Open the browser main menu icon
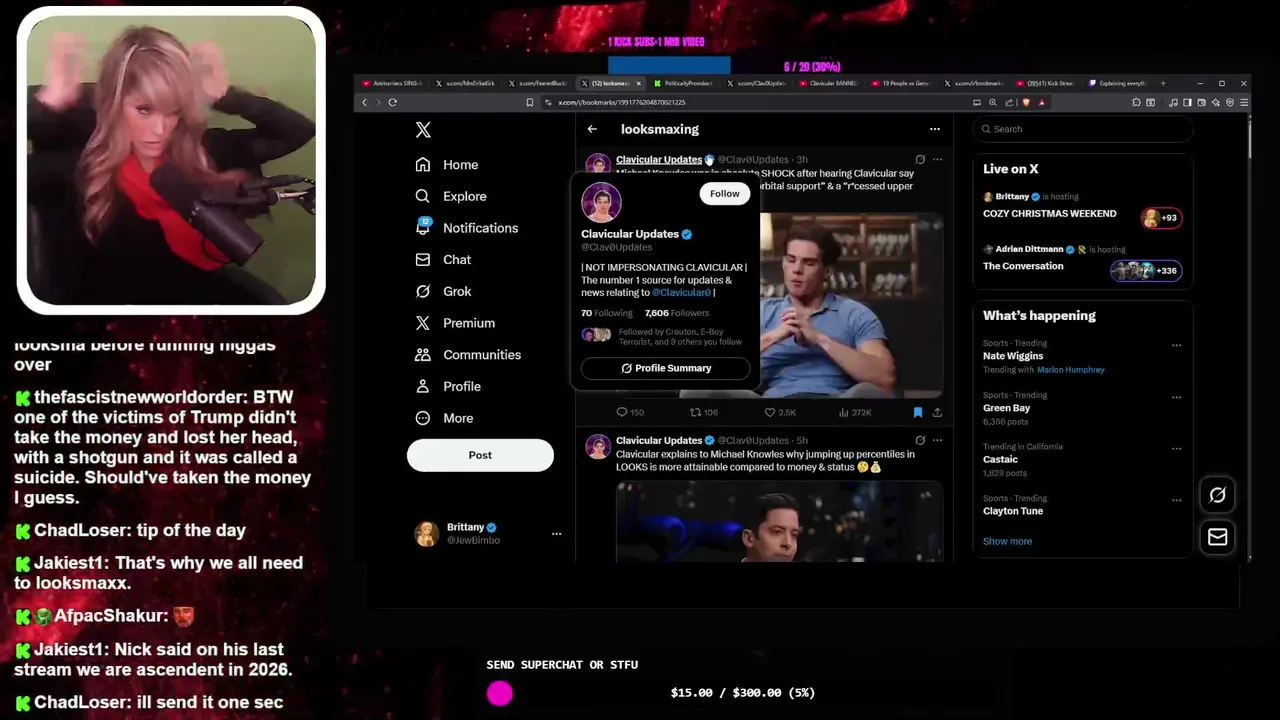Screen dimensions: 1280x720 coord(1243,102)
